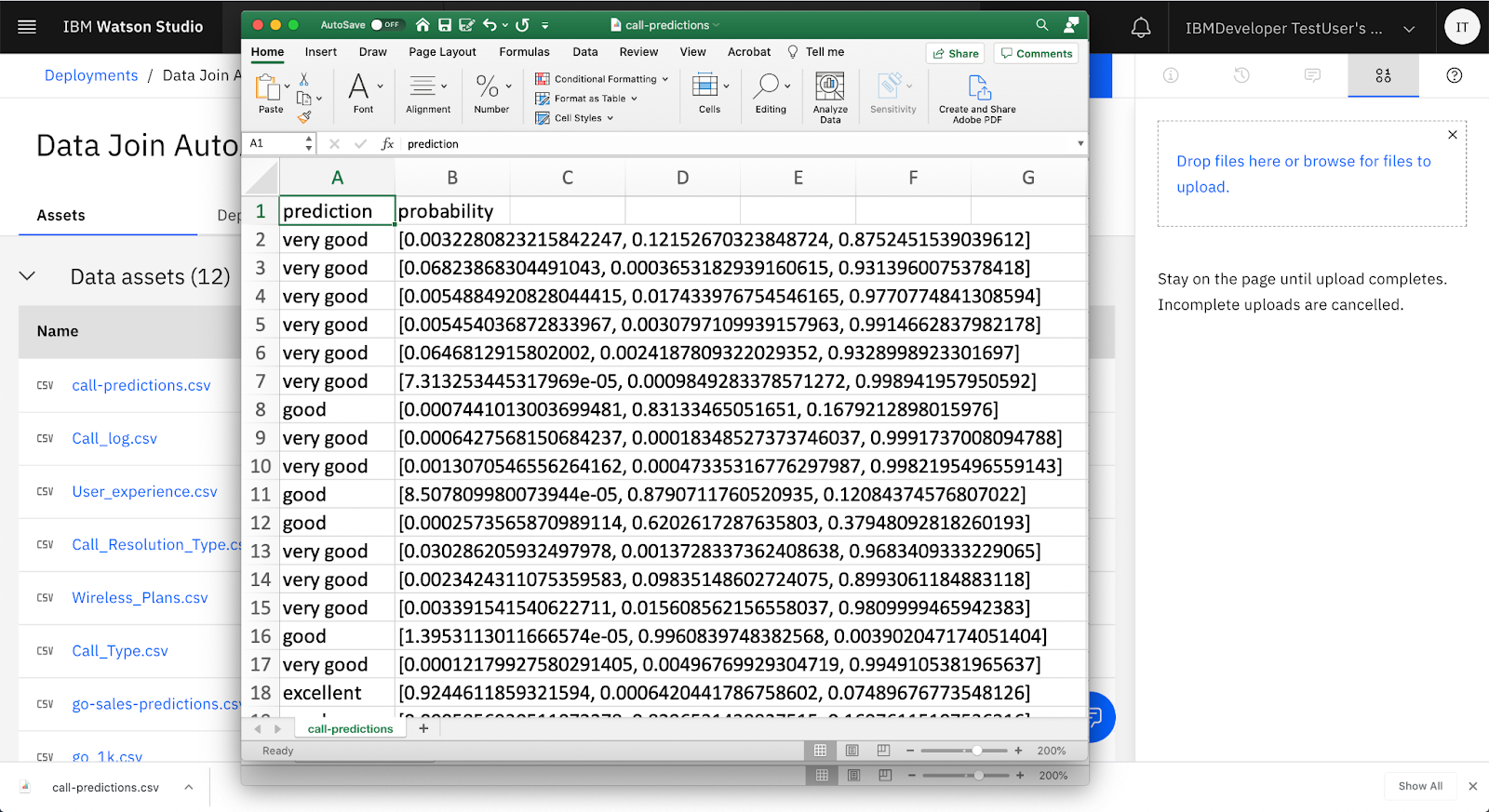Open the Call_log.csv data asset link
Screen dimensions: 1489x812
pyautogui.click(x=114, y=438)
